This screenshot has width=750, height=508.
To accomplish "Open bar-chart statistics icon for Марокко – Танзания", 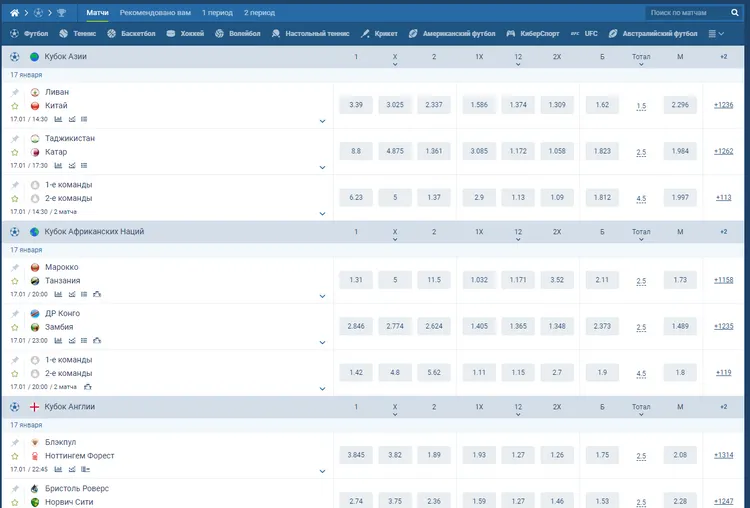I will (58, 294).
